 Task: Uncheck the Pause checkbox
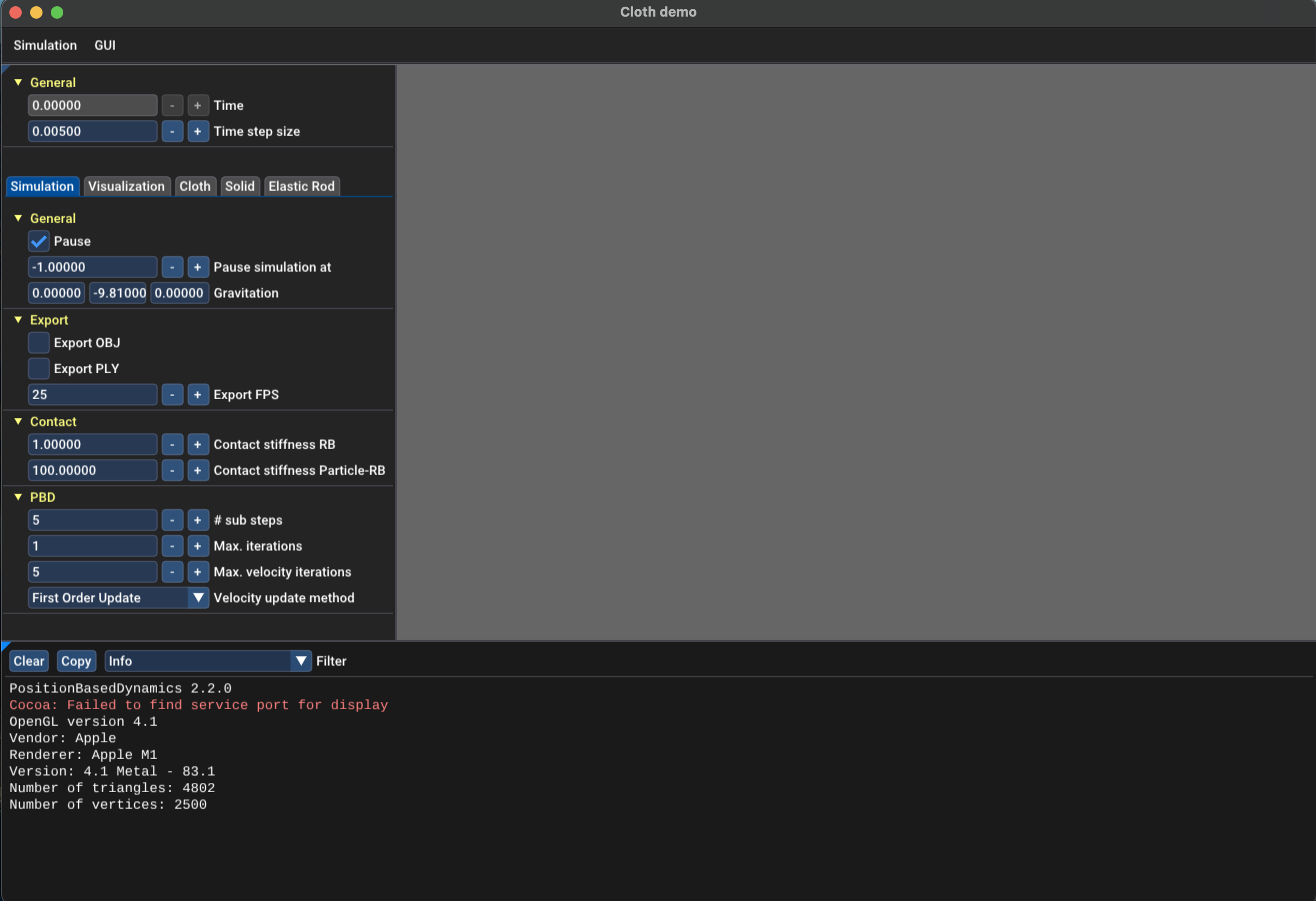tap(38, 241)
